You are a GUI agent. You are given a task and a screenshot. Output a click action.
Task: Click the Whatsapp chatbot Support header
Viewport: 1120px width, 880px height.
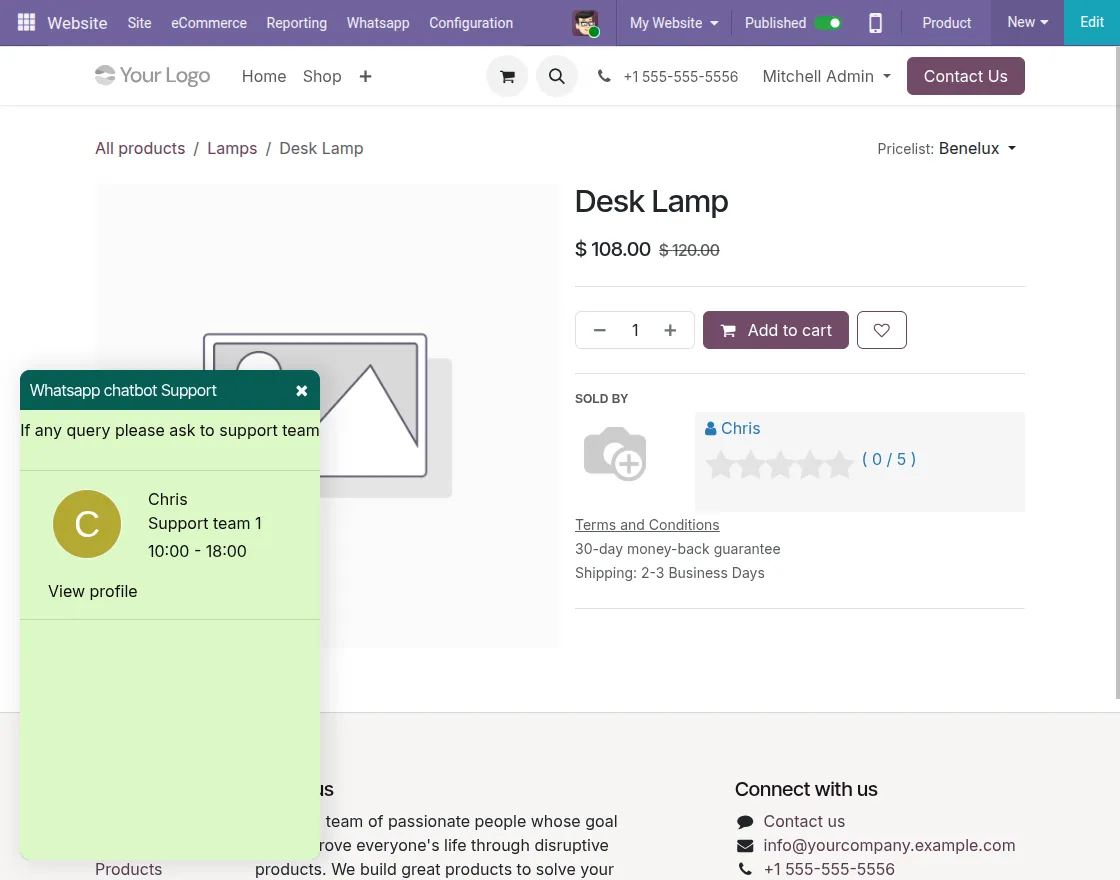(170, 390)
